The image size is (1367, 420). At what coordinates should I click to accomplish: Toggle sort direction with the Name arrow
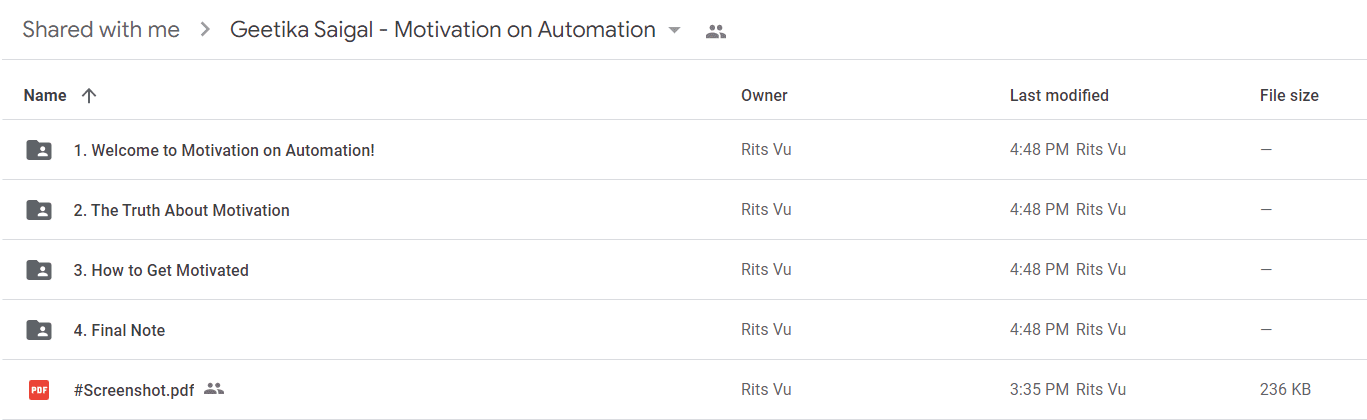click(x=89, y=96)
